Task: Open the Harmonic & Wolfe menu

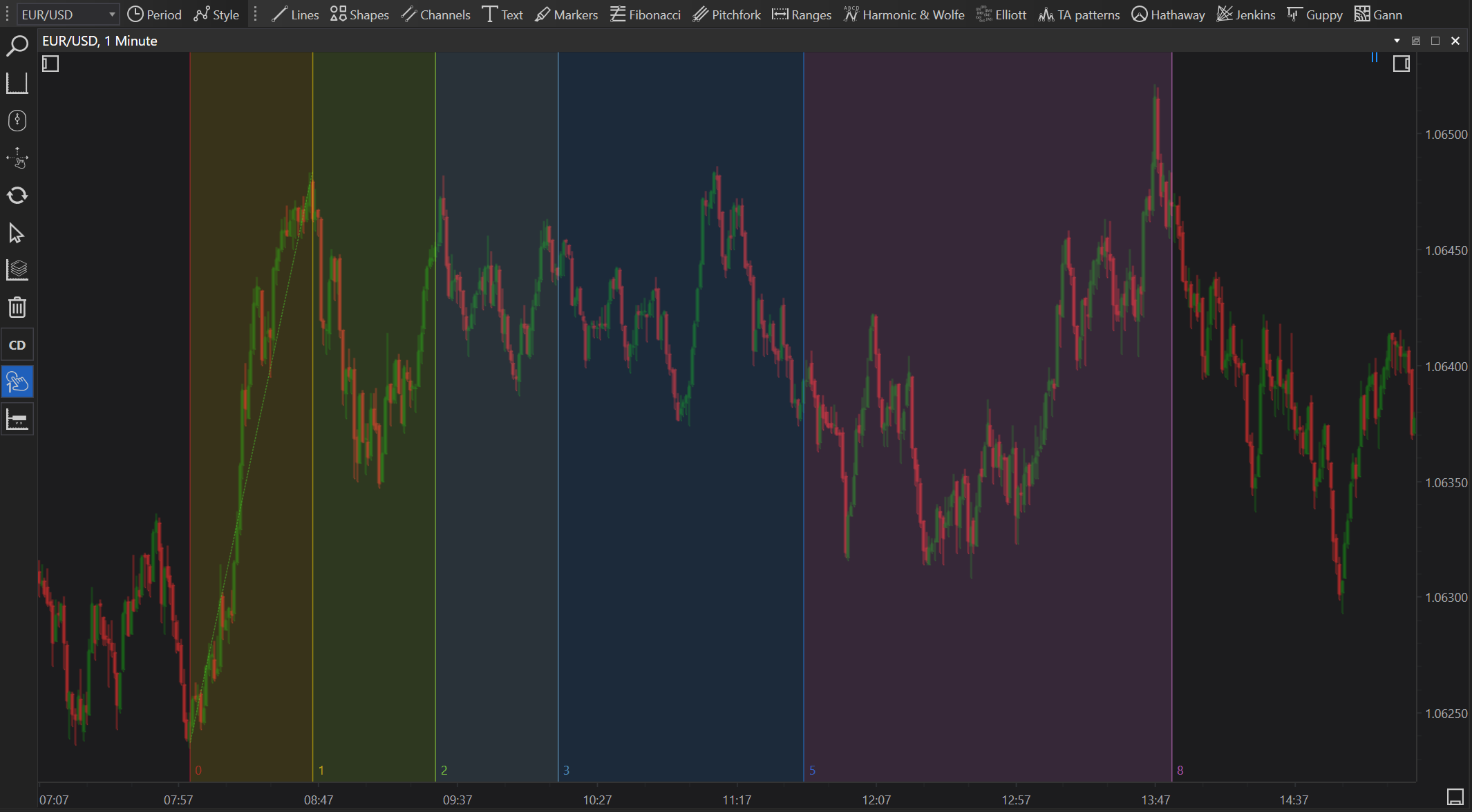Action: (904, 15)
